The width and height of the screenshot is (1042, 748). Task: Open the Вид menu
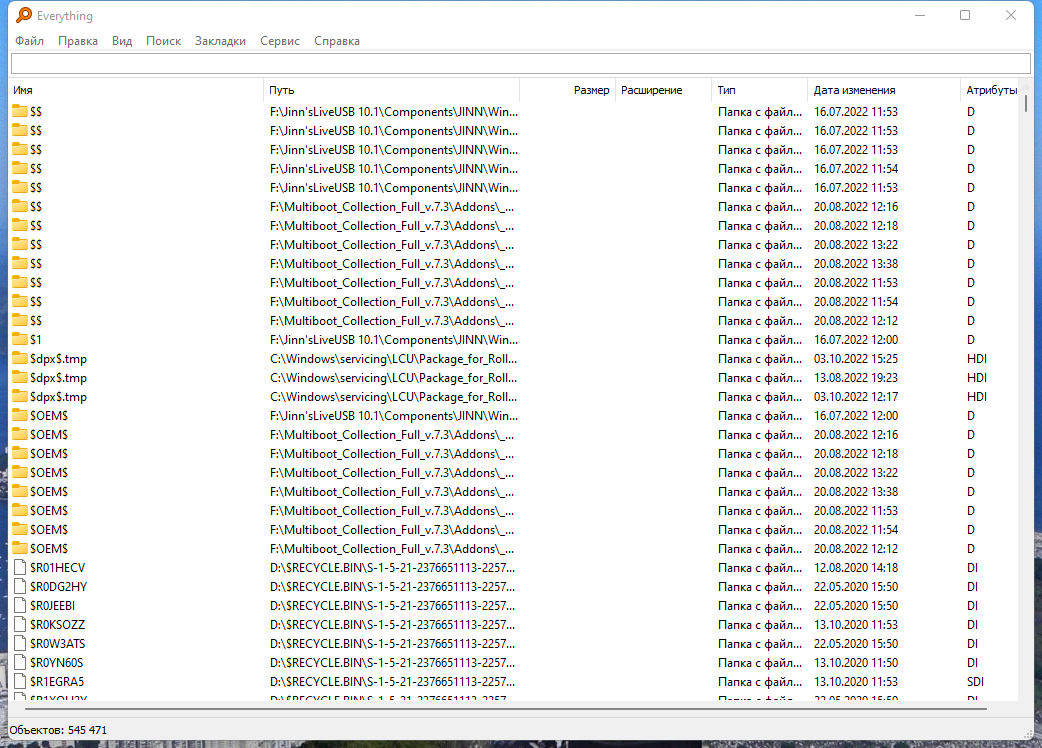click(122, 41)
